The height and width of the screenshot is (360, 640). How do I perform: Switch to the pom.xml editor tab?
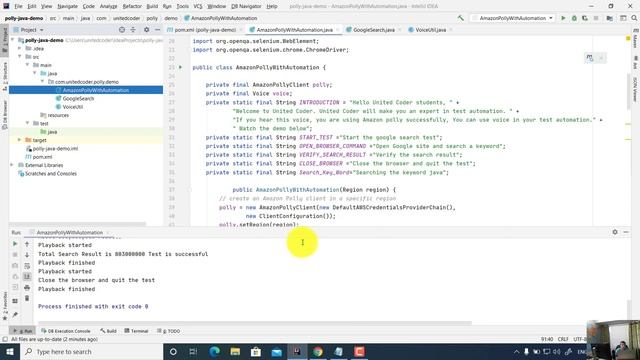click(205, 30)
